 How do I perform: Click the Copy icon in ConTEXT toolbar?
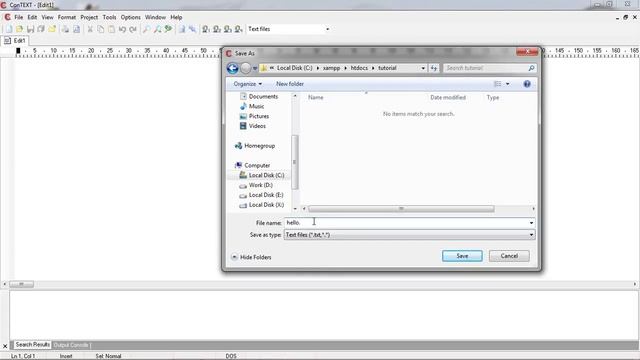(100, 29)
